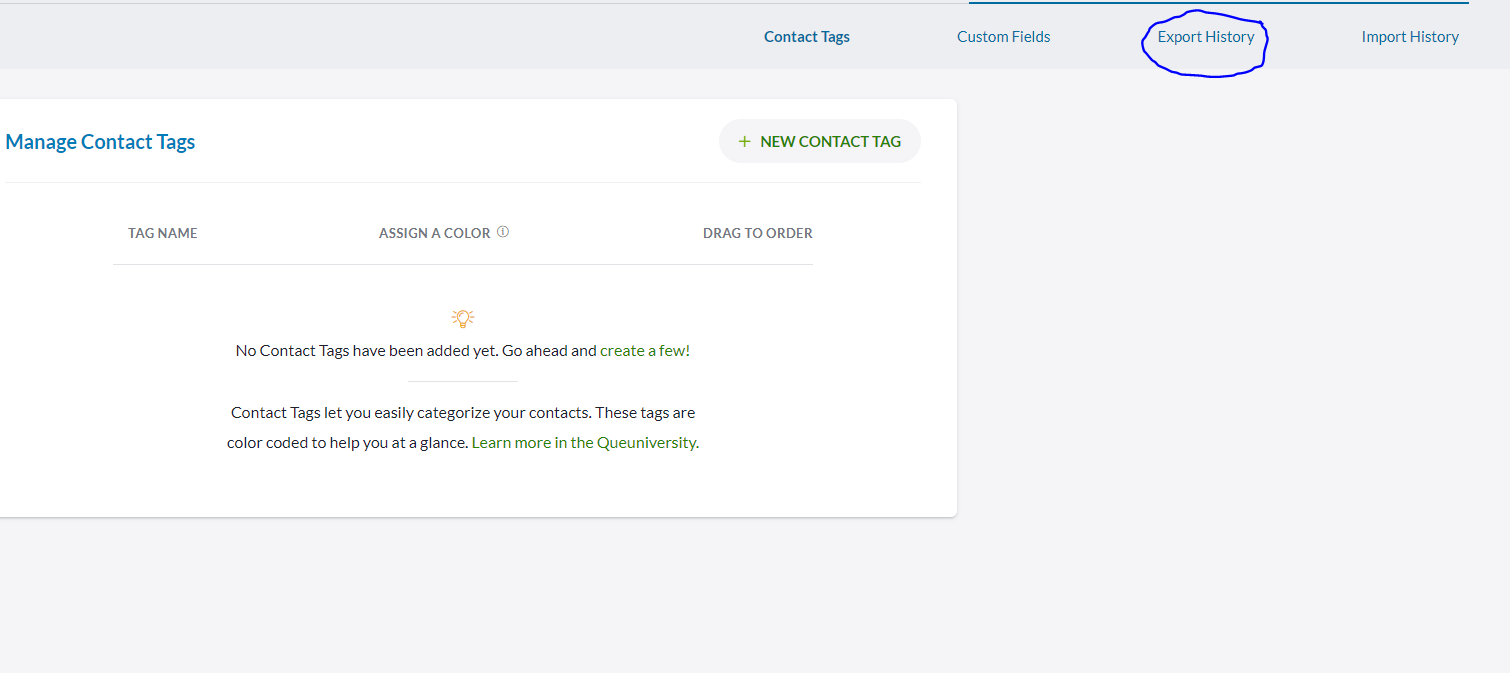Click the TAG NAME column header

163,233
